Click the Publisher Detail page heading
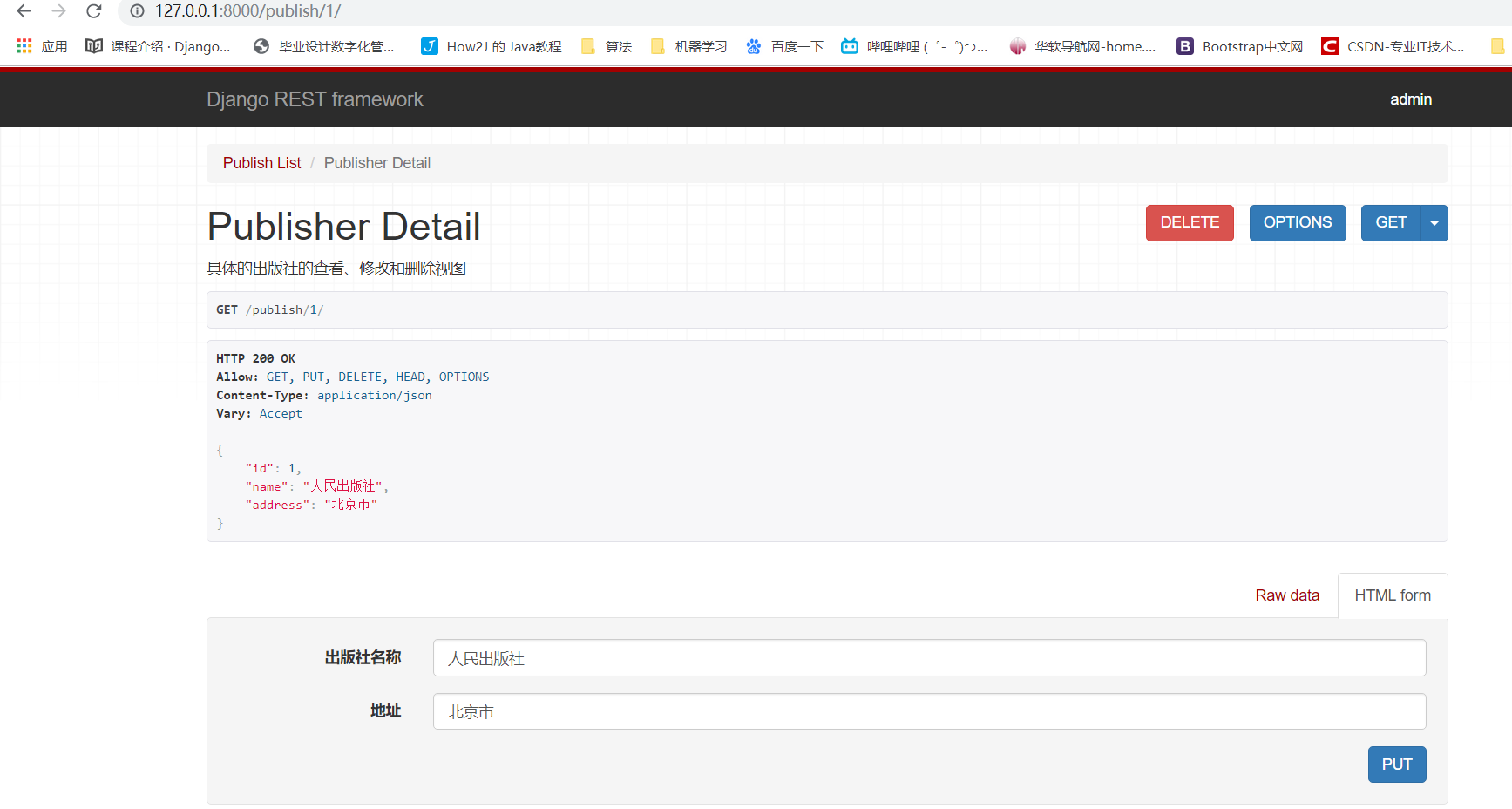The width and height of the screenshot is (1512, 809). 343,227
